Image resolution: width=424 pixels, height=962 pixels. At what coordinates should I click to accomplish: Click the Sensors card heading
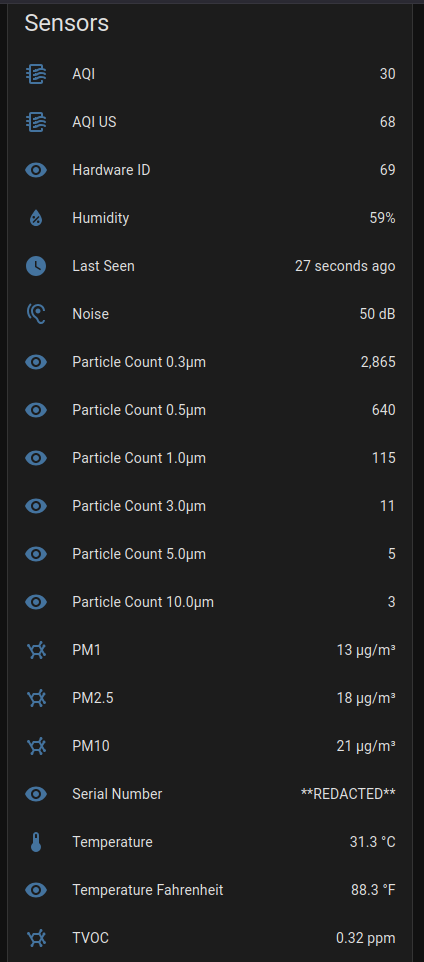coord(66,23)
